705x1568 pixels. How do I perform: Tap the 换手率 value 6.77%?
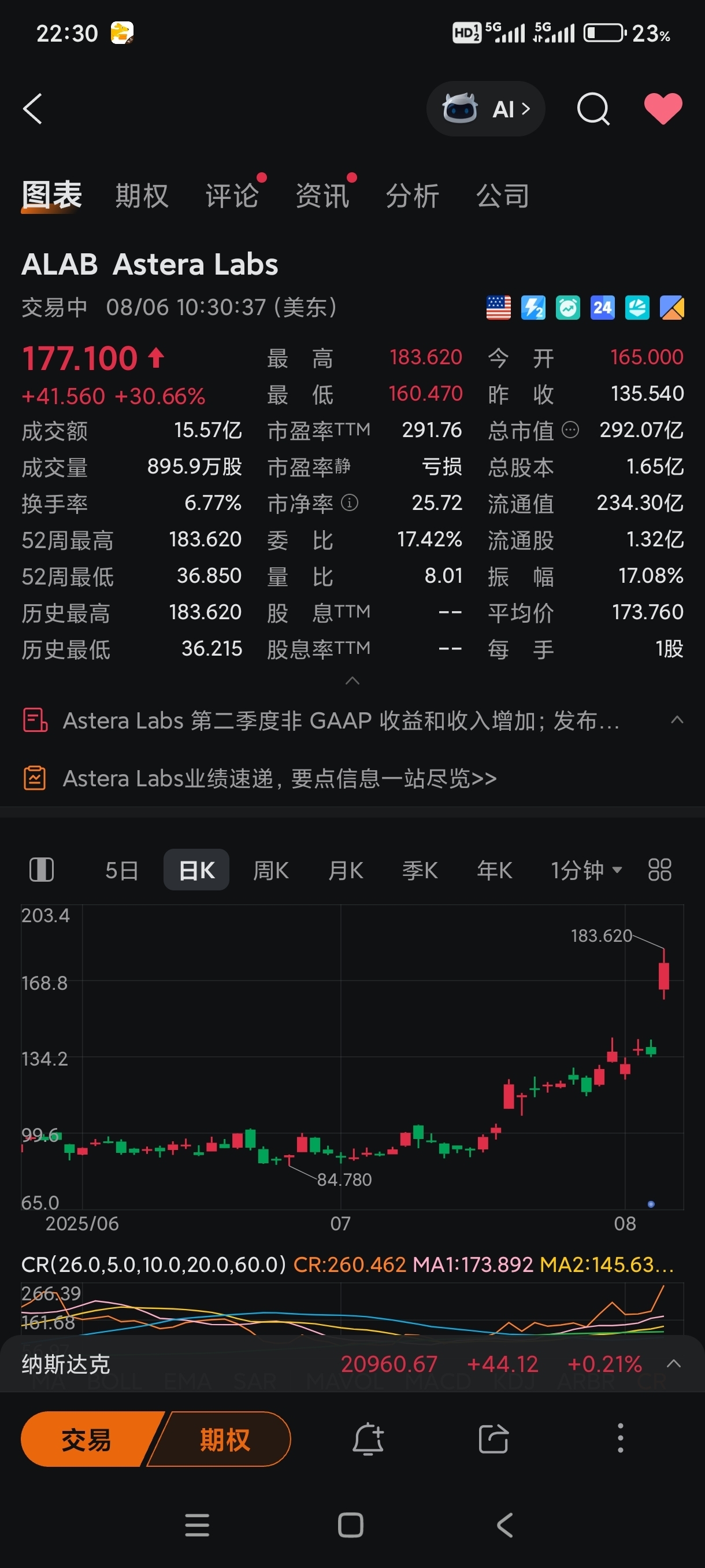point(213,503)
